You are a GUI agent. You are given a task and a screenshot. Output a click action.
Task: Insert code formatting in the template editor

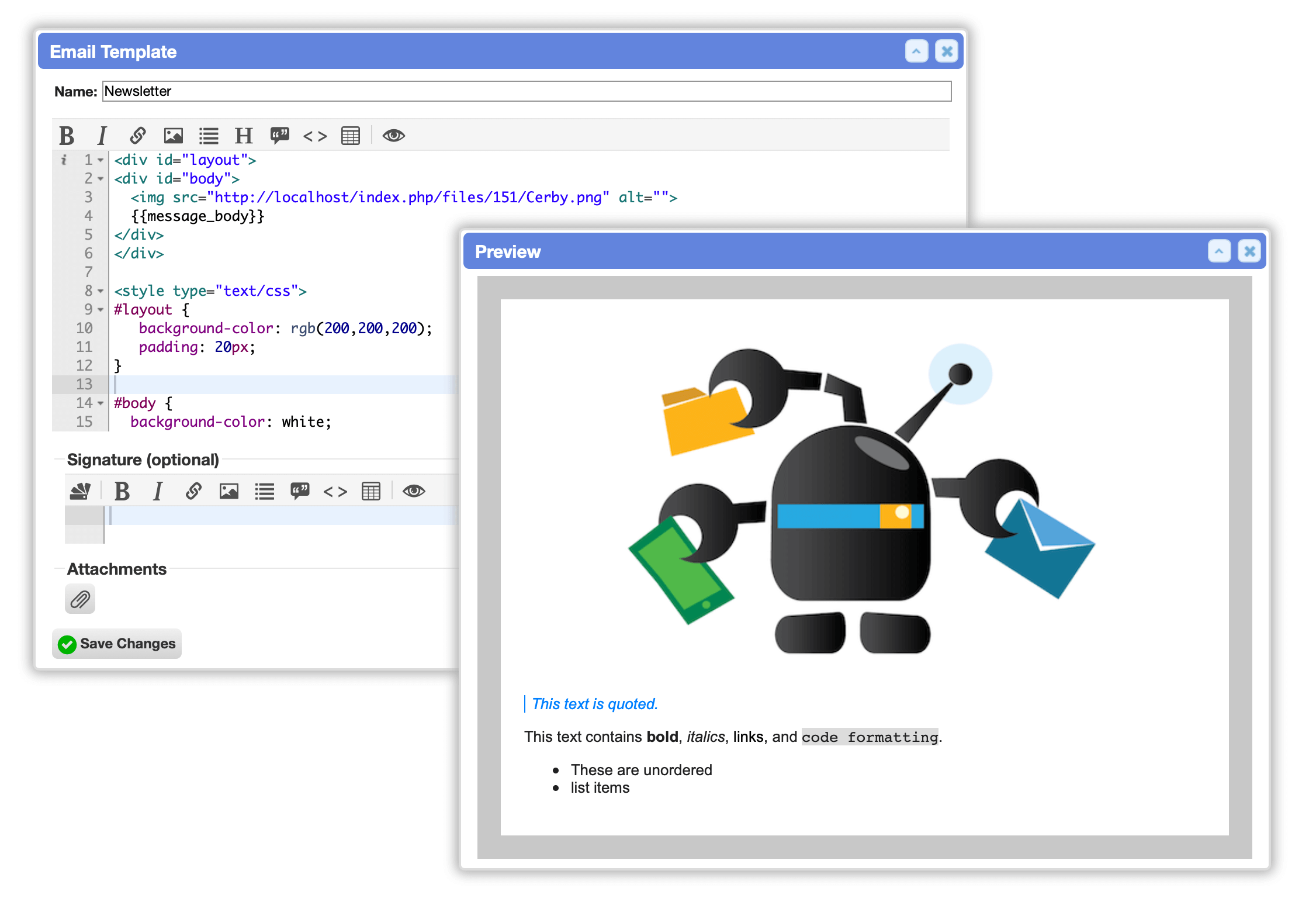coord(315,136)
